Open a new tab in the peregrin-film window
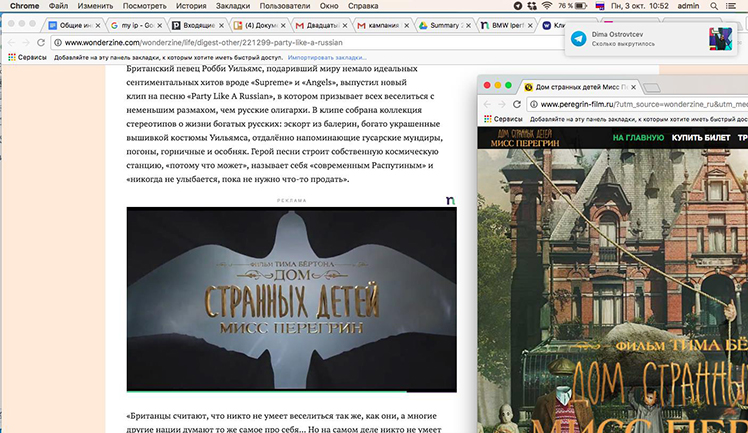The width and height of the screenshot is (748, 433). (652, 88)
